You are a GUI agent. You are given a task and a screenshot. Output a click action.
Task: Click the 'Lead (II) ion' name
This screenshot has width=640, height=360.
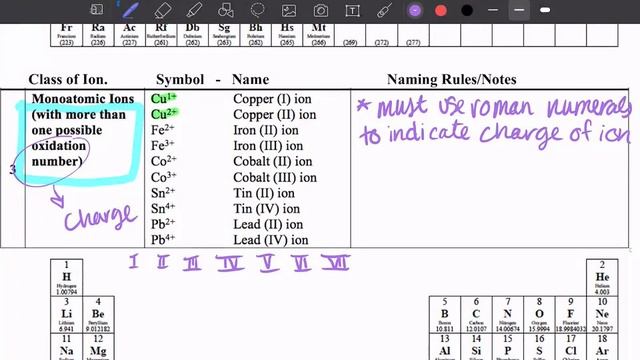point(268,224)
